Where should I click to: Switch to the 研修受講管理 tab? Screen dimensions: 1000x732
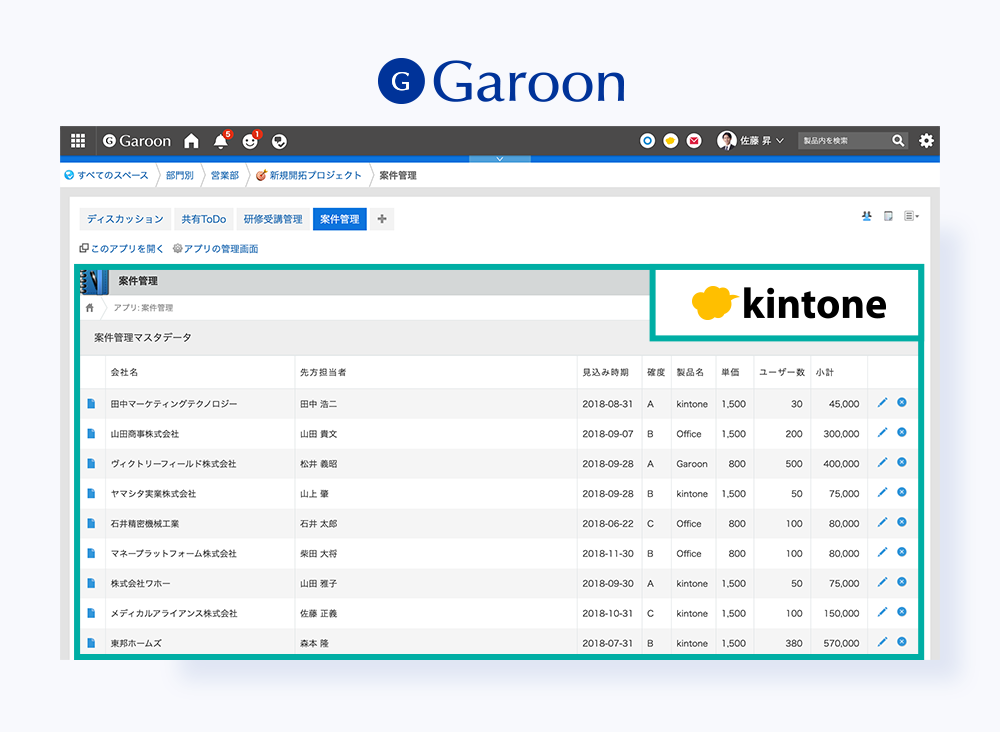pyautogui.click(x=273, y=219)
